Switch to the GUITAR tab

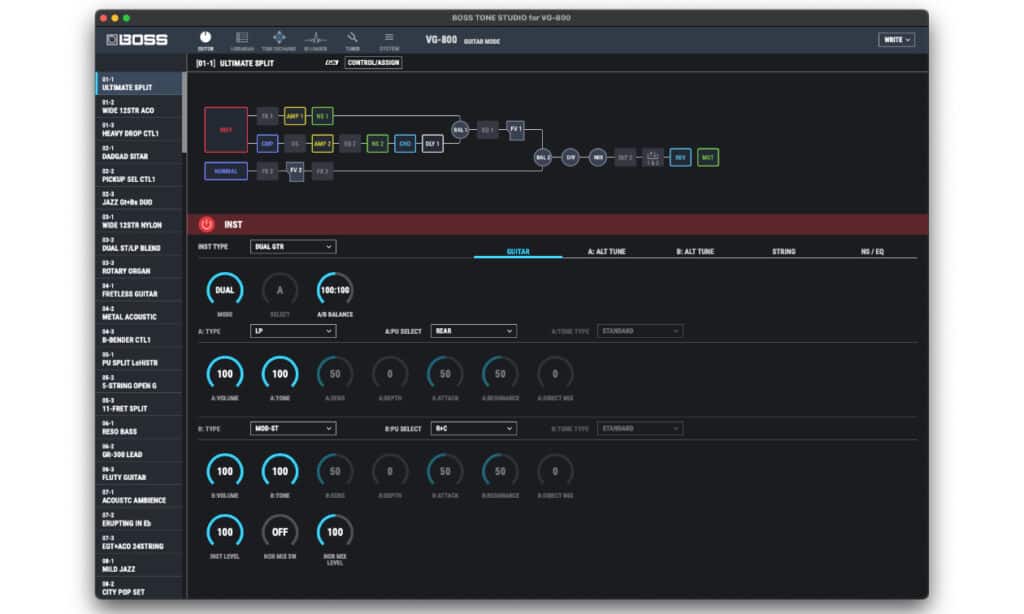click(x=518, y=251)
